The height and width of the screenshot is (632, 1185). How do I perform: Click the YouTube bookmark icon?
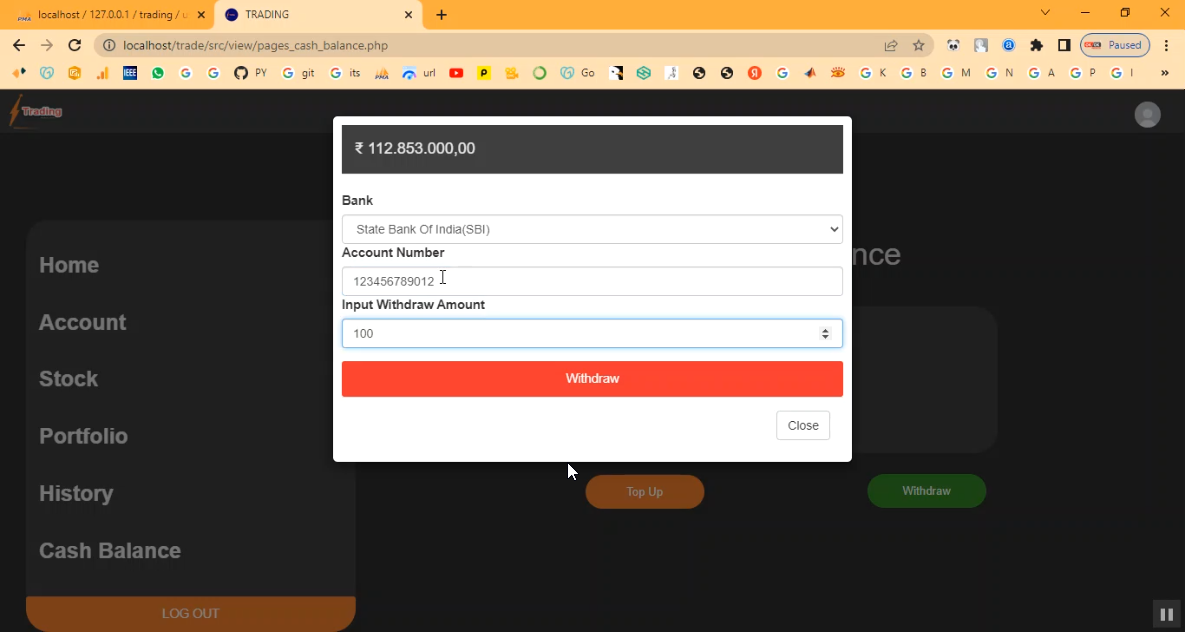coord(456,73)
